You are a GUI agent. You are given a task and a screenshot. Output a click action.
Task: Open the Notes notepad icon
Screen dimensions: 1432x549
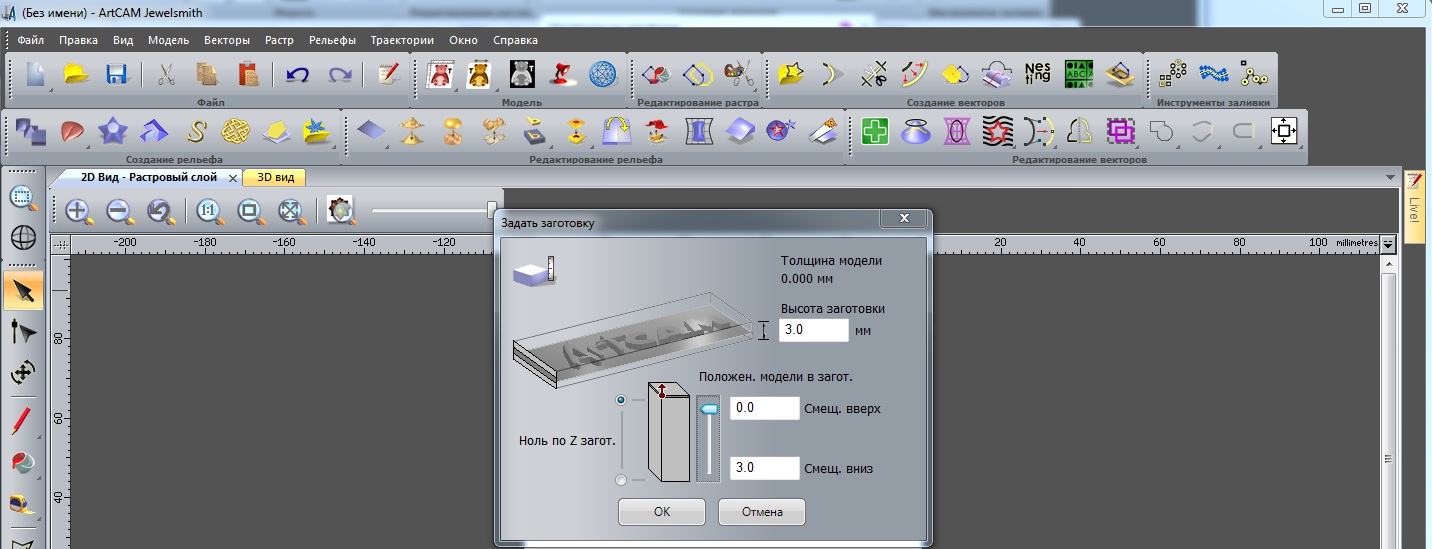(x=388, y=74)
